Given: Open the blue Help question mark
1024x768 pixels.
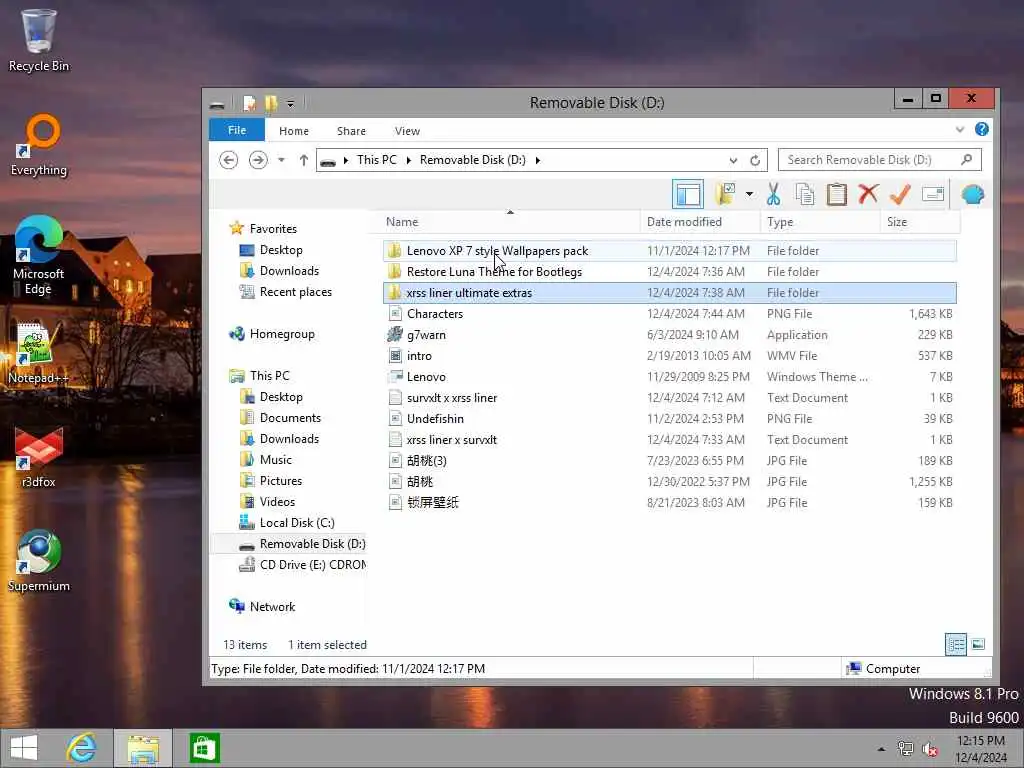Looking at the screenshot, I should pos(982,129).
